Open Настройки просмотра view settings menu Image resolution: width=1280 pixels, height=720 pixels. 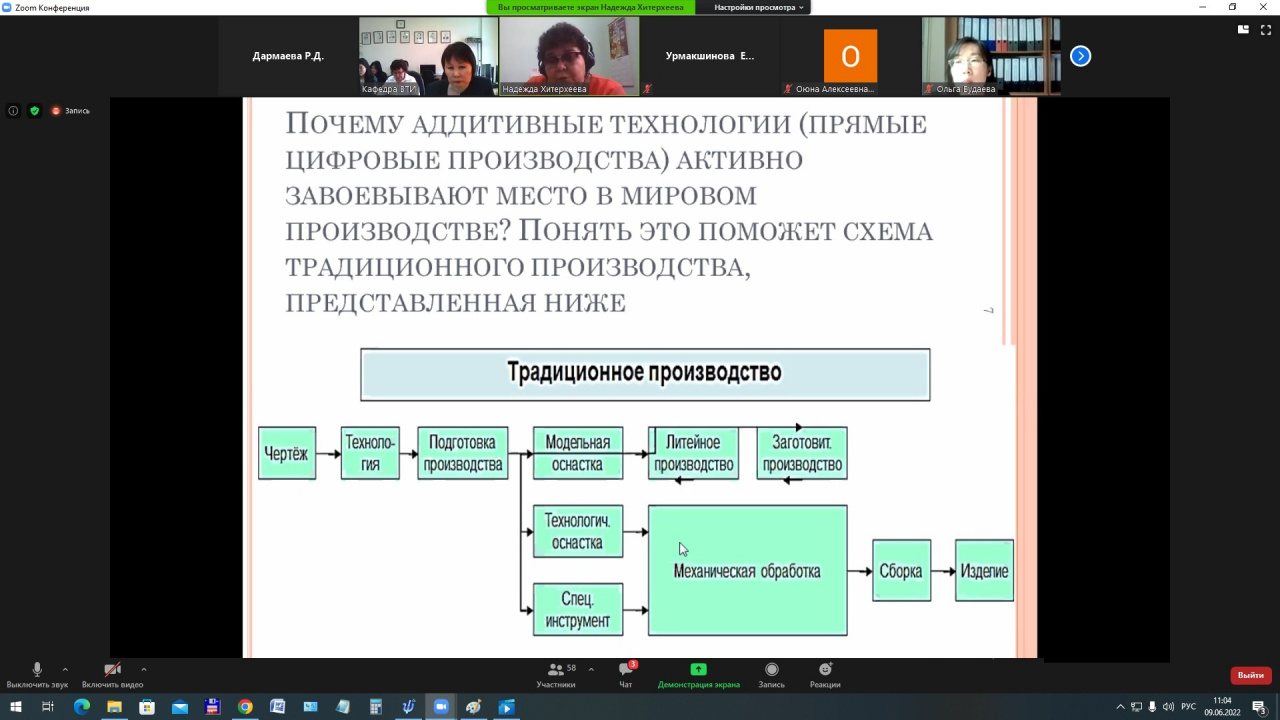pos(759,7)
